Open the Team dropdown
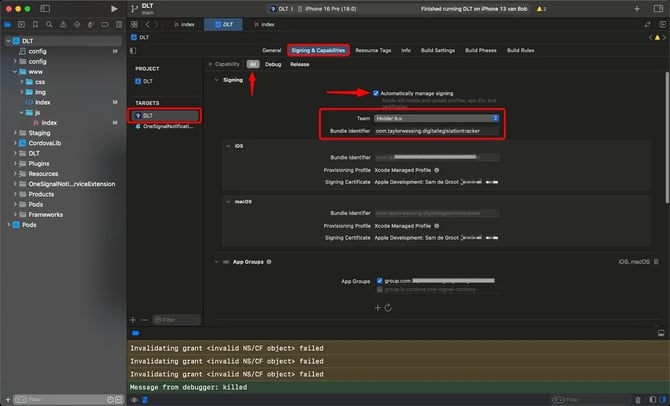The width and height of the screenshot is (670, 406). 436,118
